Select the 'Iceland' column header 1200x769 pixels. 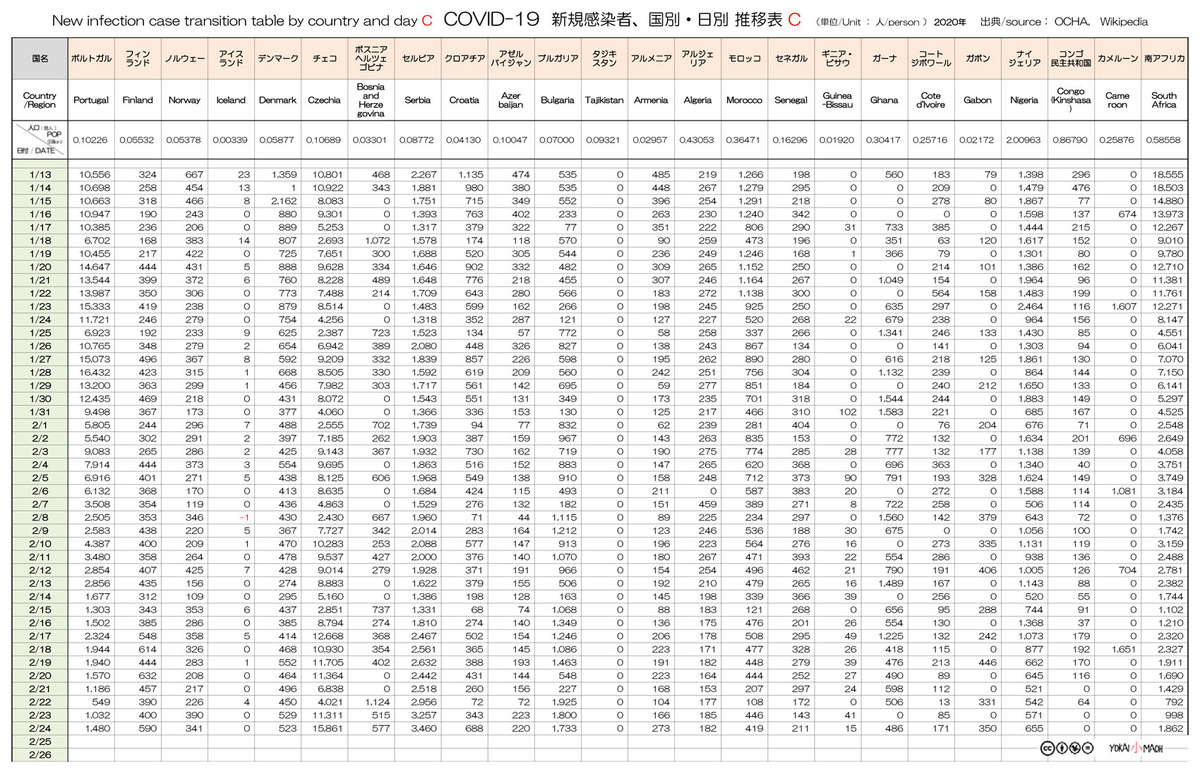click(x=231, y=101)
